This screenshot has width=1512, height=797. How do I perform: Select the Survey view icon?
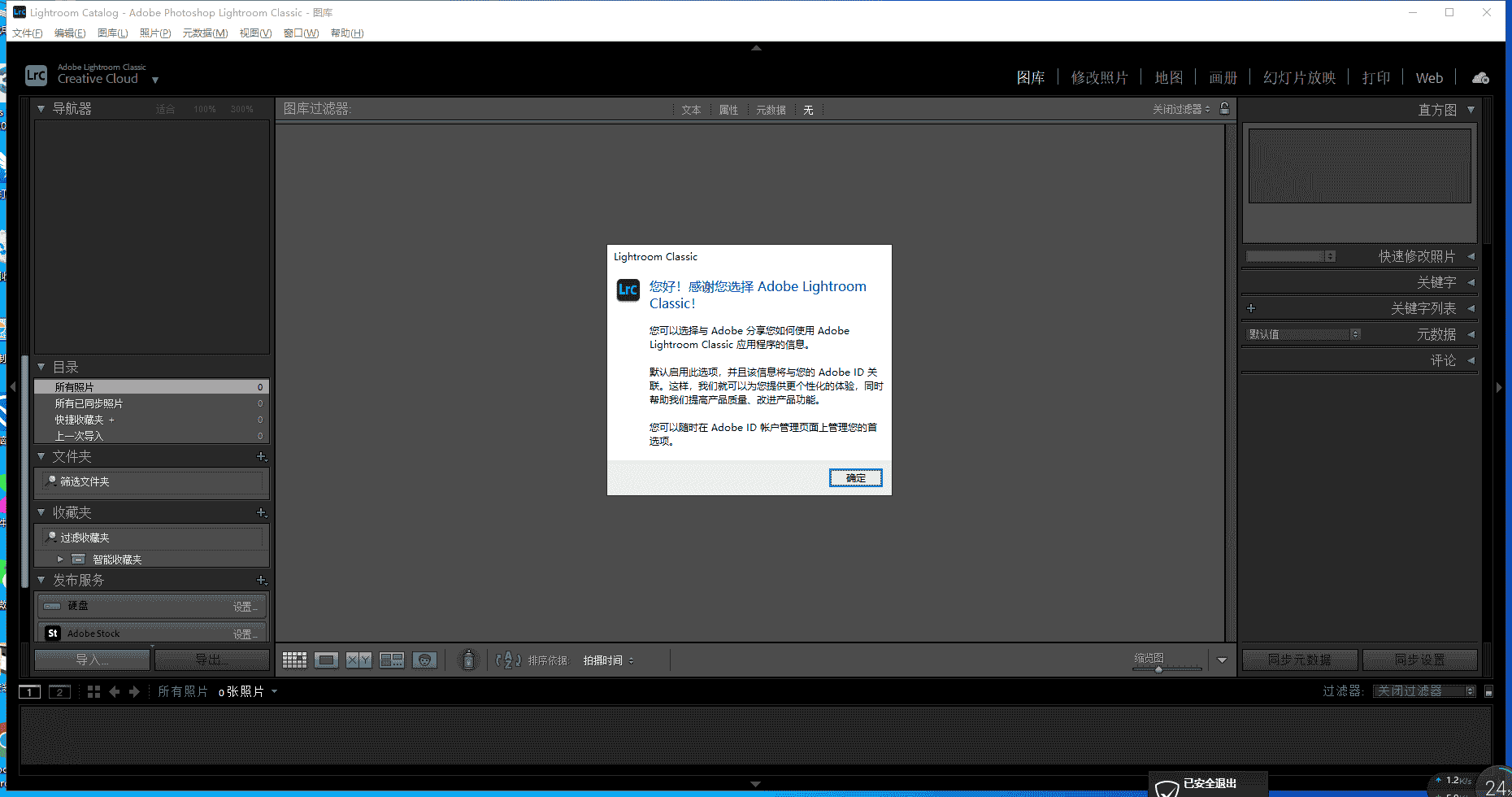(x=391, y=660)
